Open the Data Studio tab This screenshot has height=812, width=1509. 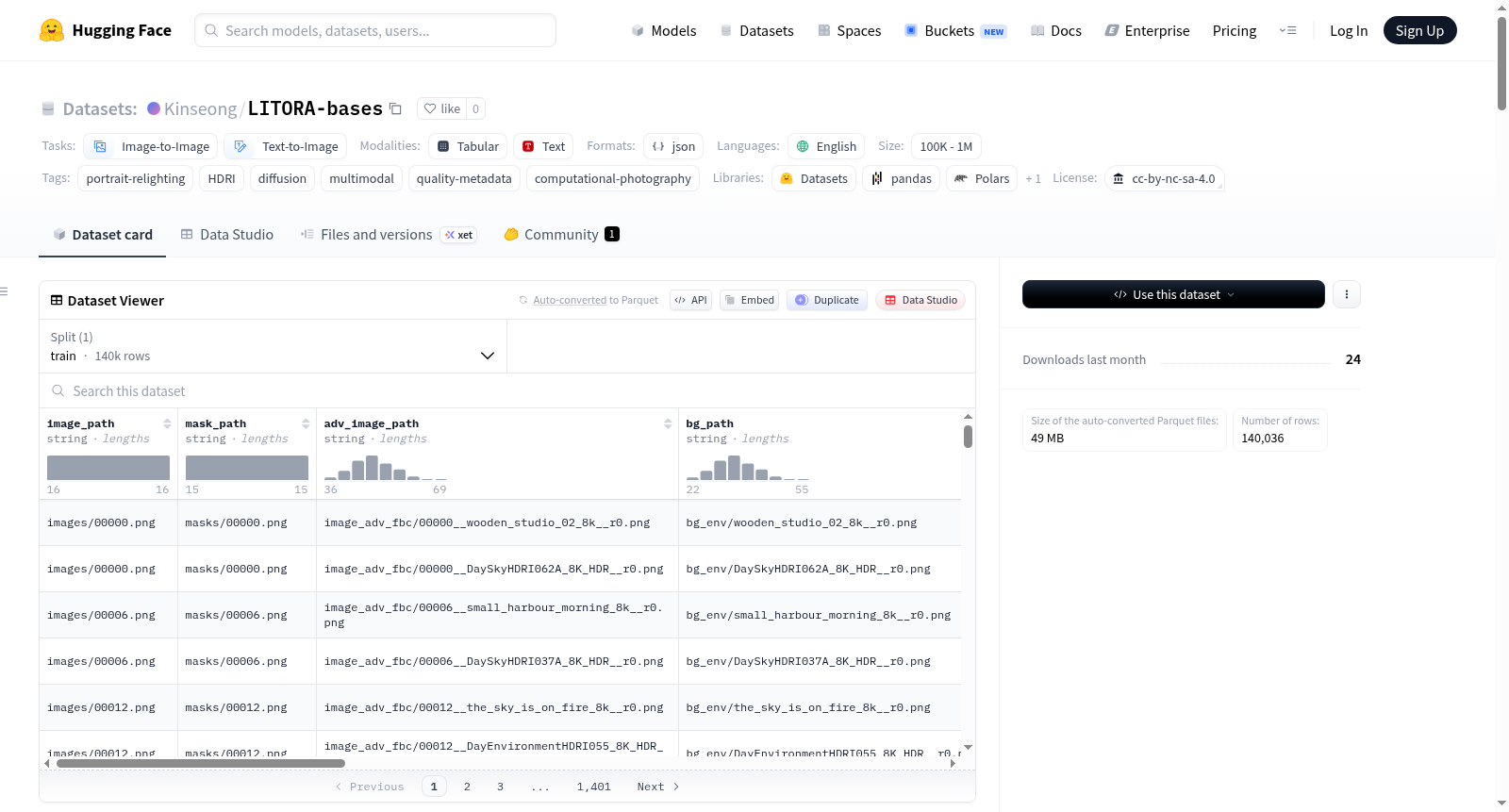click(x=227, y=235)
